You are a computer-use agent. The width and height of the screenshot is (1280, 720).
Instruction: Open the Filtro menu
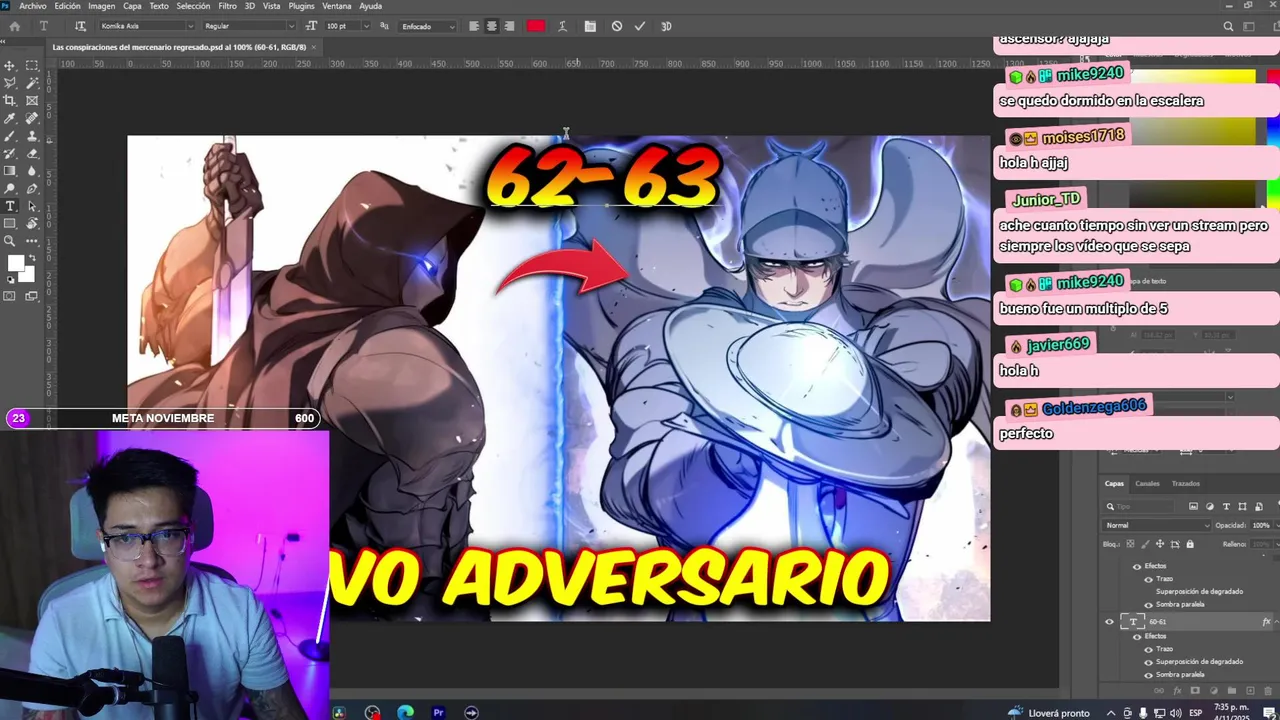(227, 6)
